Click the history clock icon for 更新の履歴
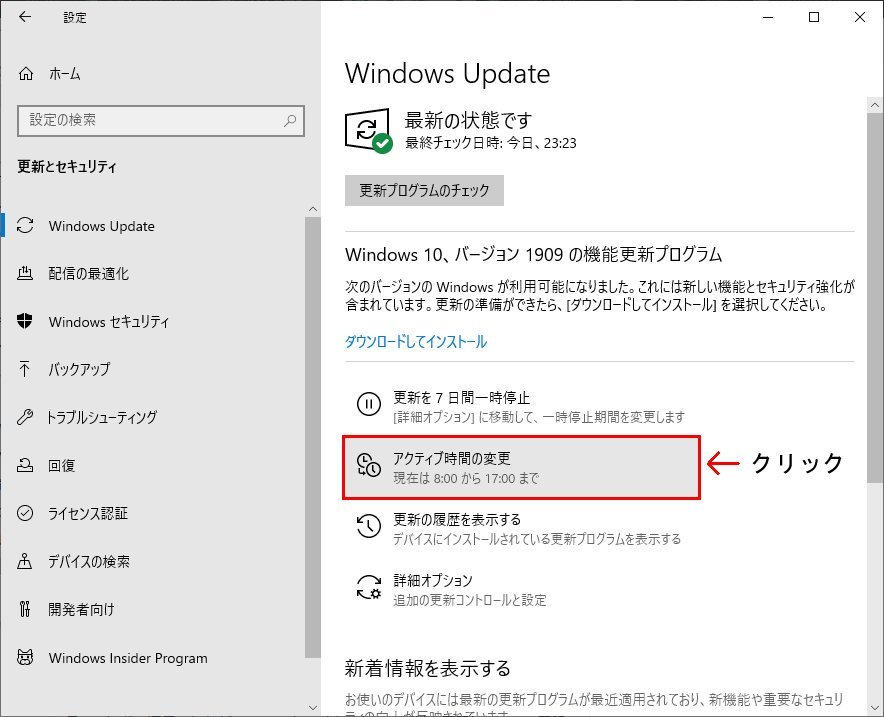 (369, 526)
